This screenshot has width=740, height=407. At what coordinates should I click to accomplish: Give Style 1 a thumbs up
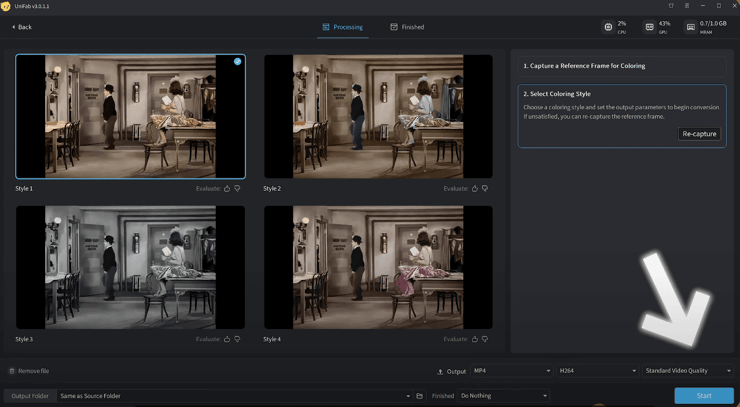227,188
